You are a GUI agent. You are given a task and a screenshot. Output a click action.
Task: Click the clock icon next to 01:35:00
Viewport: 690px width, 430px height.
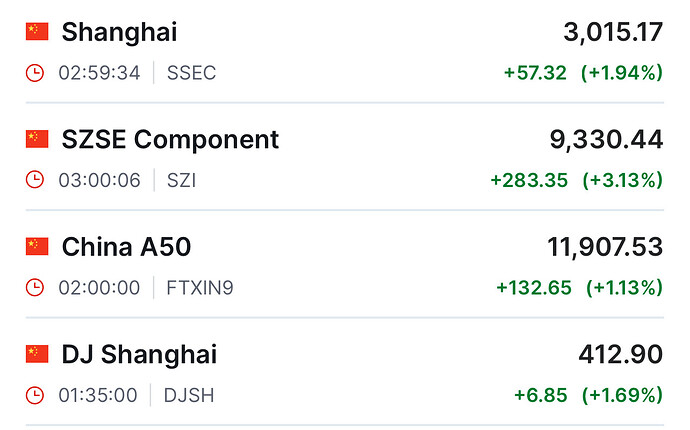tap(35, 395)
